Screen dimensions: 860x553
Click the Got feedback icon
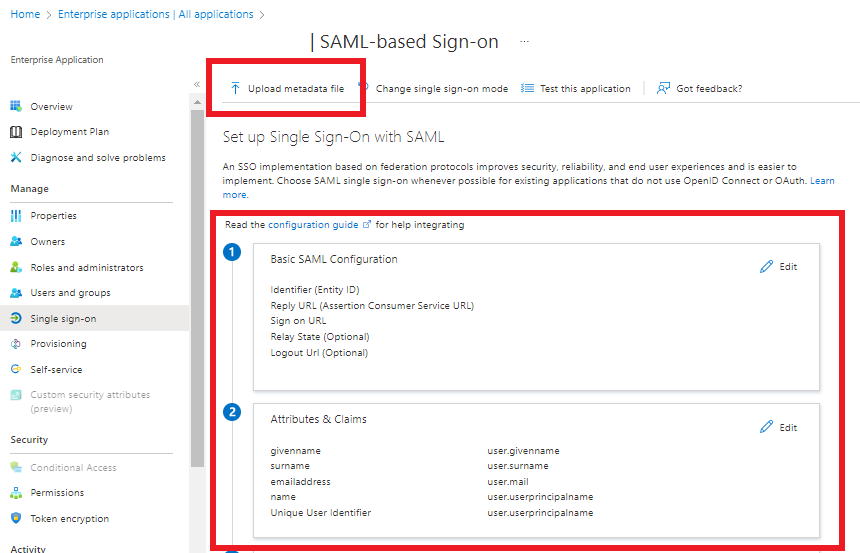[x=663, y=88]
